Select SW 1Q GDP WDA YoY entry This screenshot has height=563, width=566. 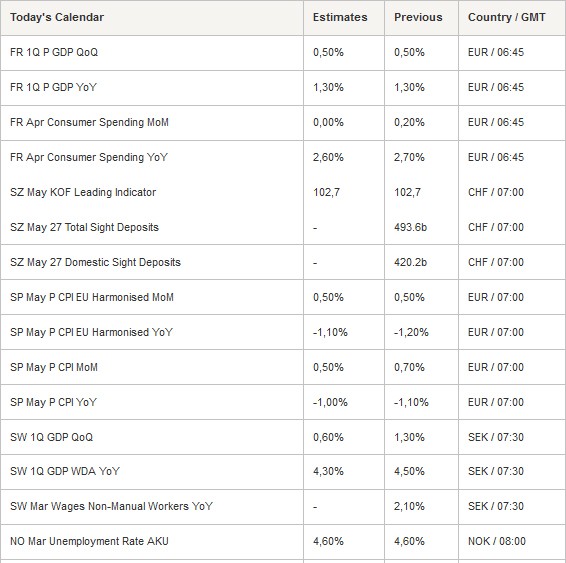coord(65,471)
